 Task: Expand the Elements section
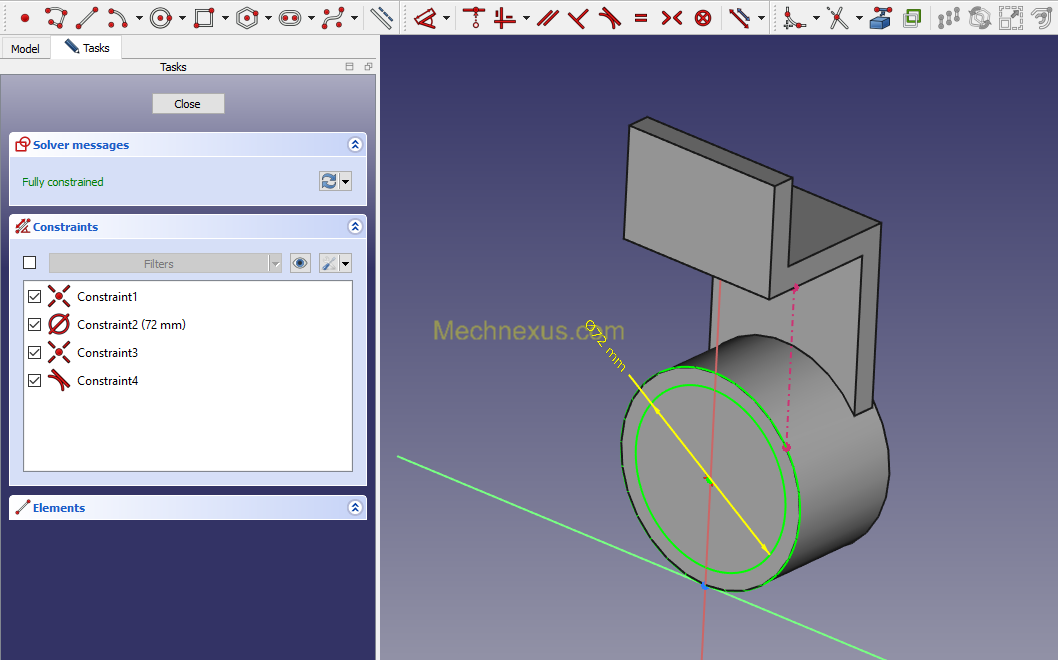pyautogui.click(x=355, y=508)
